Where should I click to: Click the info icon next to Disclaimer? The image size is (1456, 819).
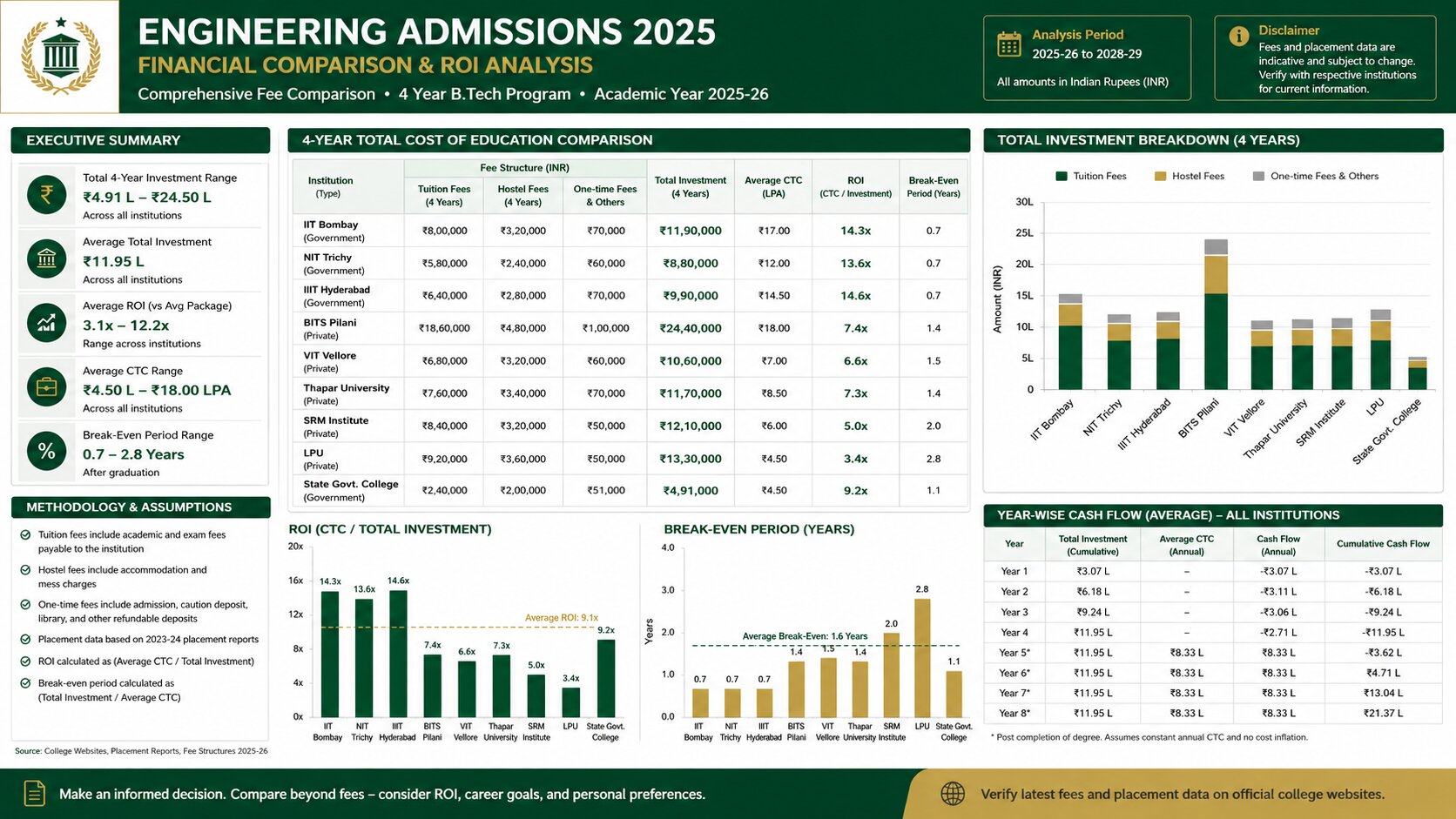pos(1238,37)
